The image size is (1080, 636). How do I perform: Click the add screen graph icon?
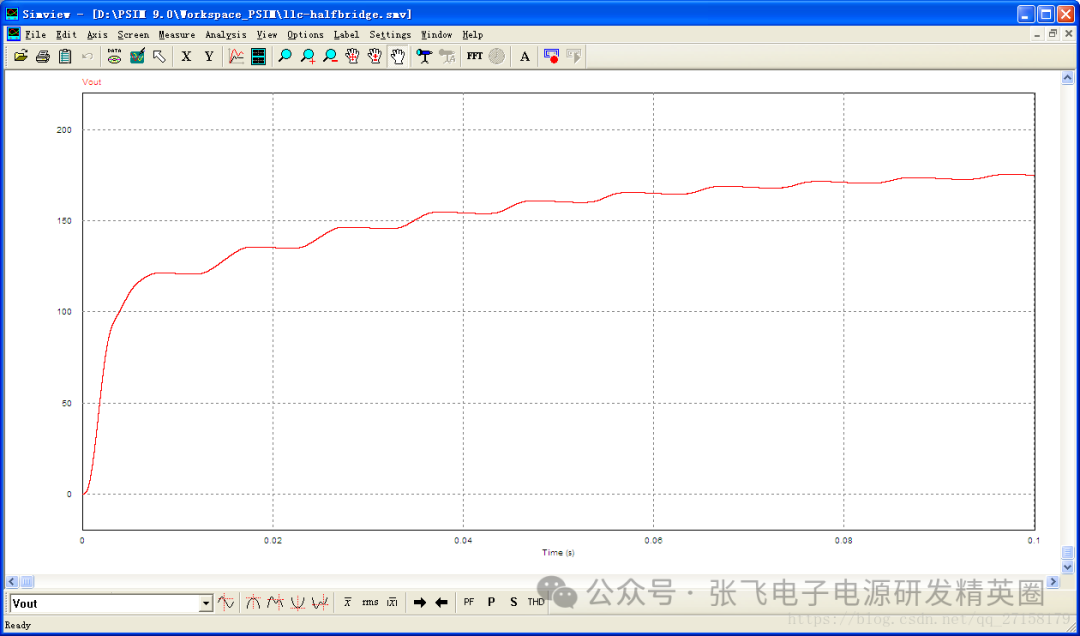236,57
